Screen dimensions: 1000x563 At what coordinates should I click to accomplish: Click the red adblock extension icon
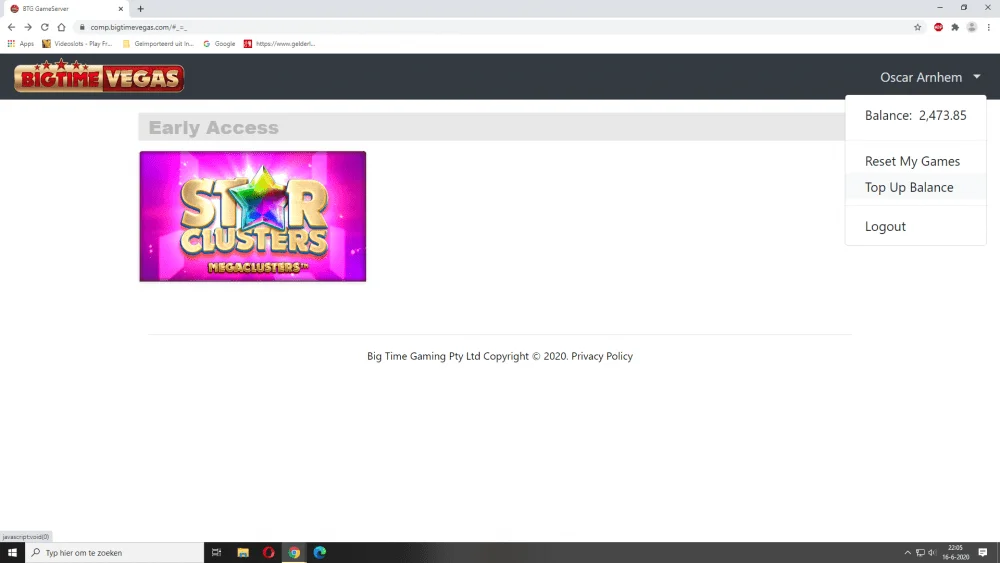click(938, 27)
